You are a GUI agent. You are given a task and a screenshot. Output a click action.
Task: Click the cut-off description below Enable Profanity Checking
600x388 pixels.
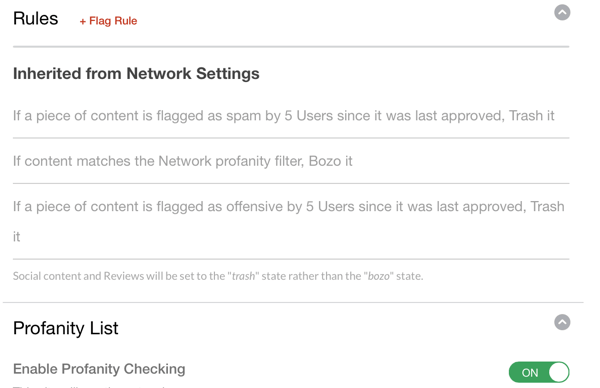tap(89, 386)
